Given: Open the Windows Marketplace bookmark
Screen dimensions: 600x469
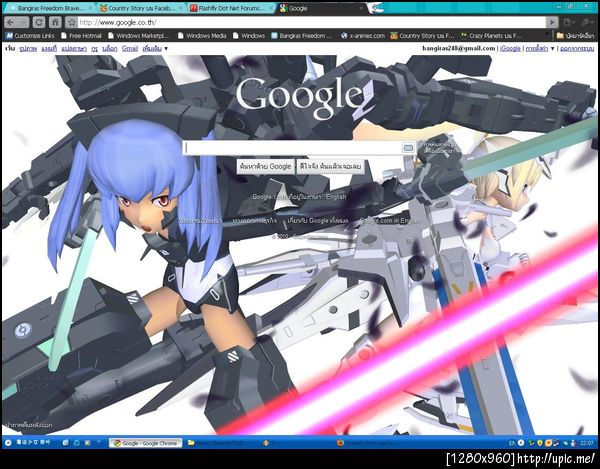Looking at the screenshot, I should click(139, 36).
